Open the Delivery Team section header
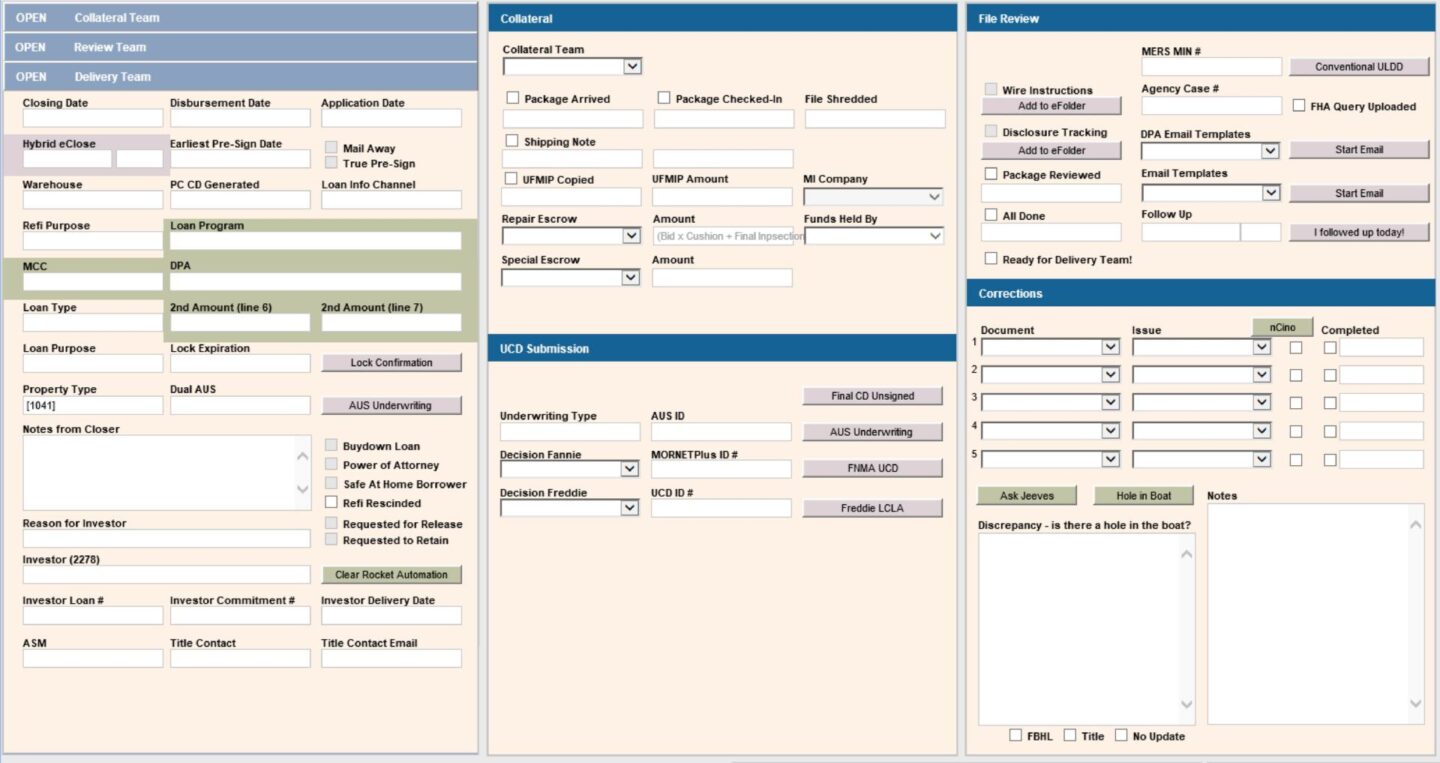This screenshot has height=763, width=1440. coord(112,77)
